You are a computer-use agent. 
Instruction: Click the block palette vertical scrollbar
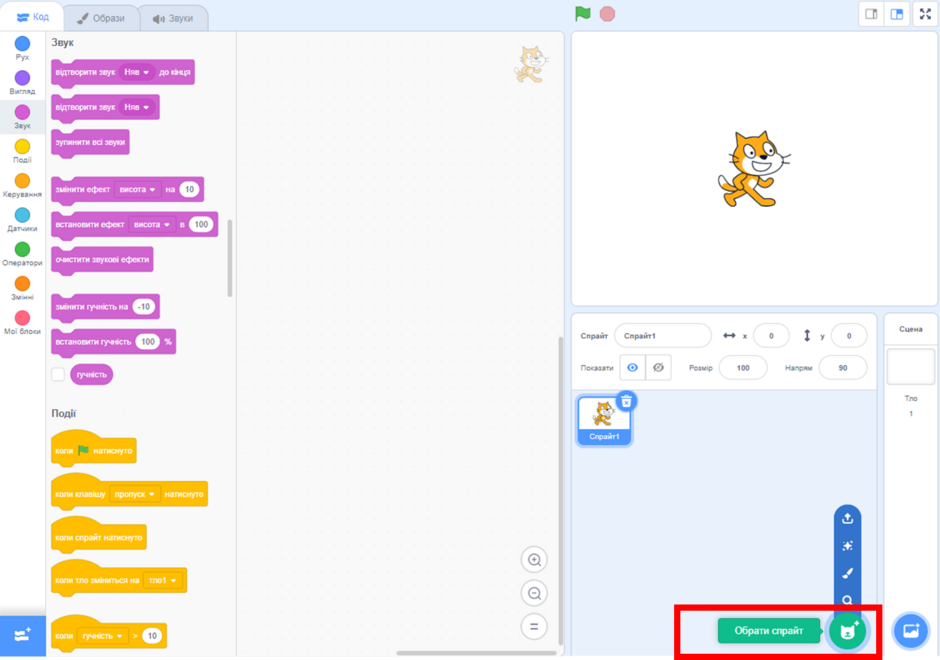tap(230, 258)
